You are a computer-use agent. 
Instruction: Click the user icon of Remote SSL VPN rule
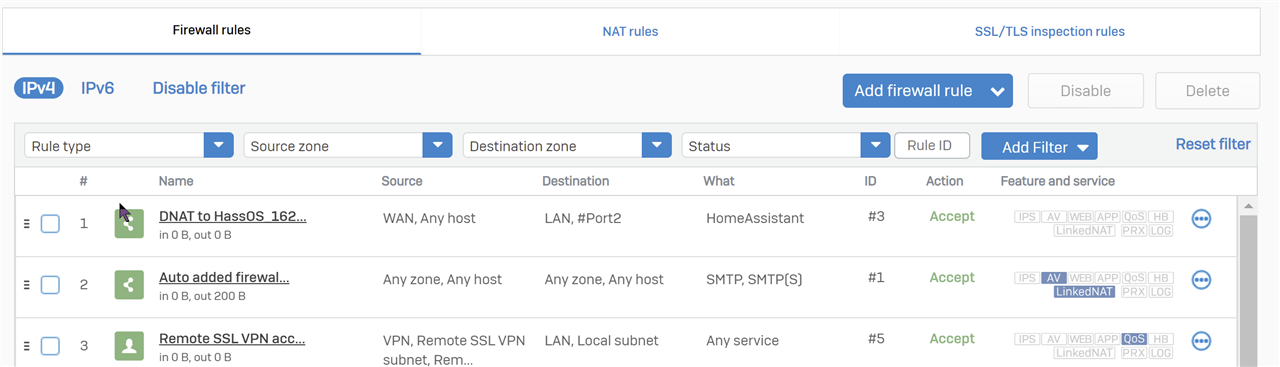coord(129,346)
